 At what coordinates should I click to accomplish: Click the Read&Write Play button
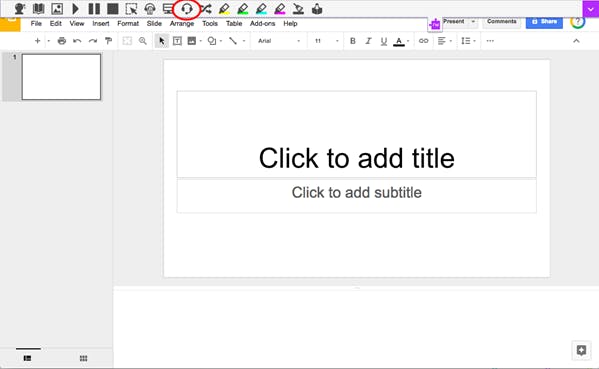tap(75, 8)
